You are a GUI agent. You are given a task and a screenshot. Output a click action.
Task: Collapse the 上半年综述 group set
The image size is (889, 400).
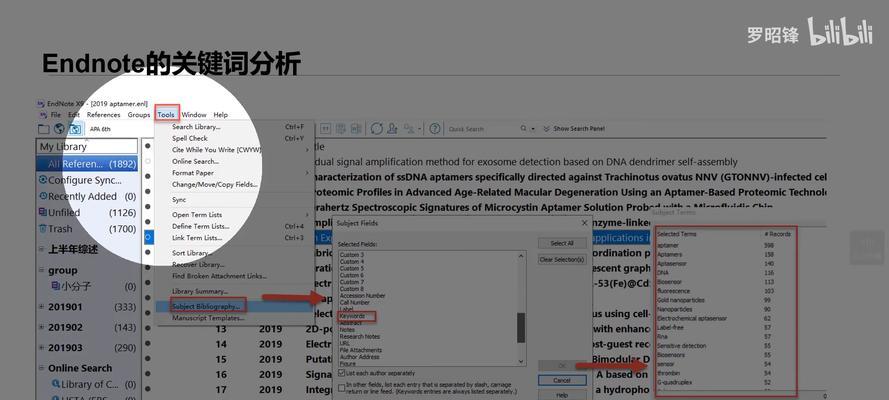pos(41,249)
